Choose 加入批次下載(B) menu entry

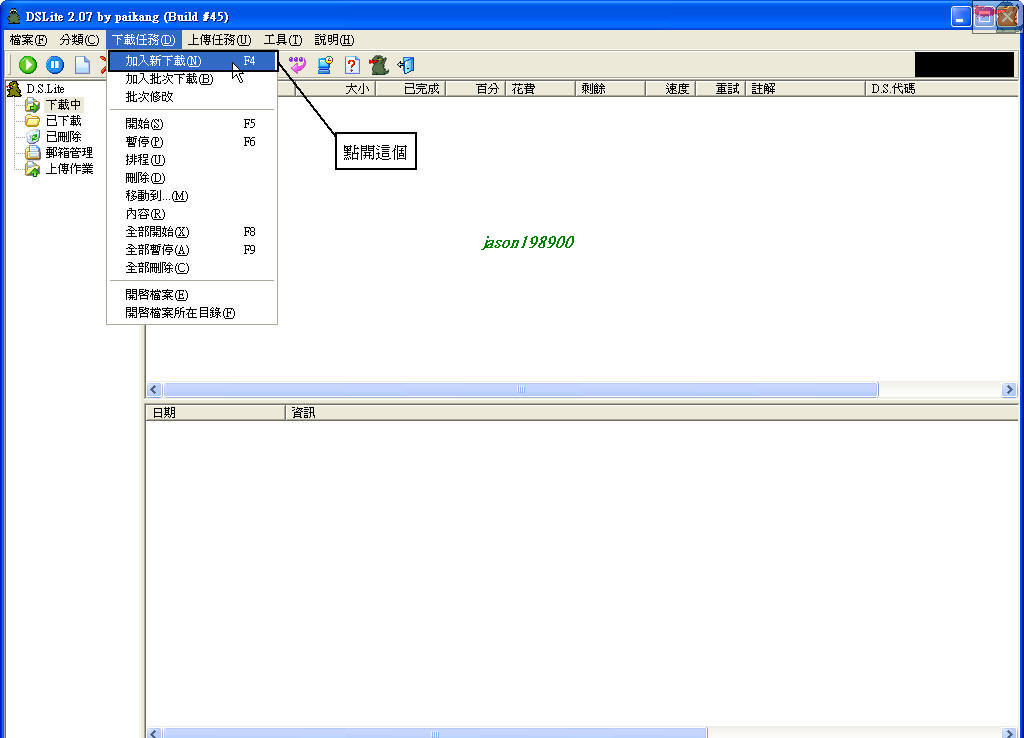193,79
